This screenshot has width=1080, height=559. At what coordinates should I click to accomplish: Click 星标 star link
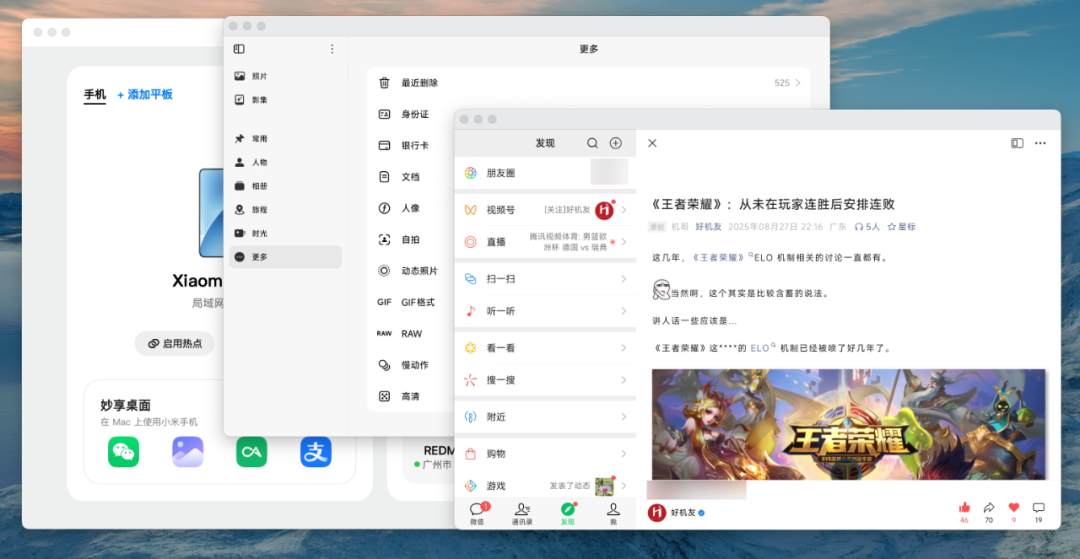coord(902,226)
